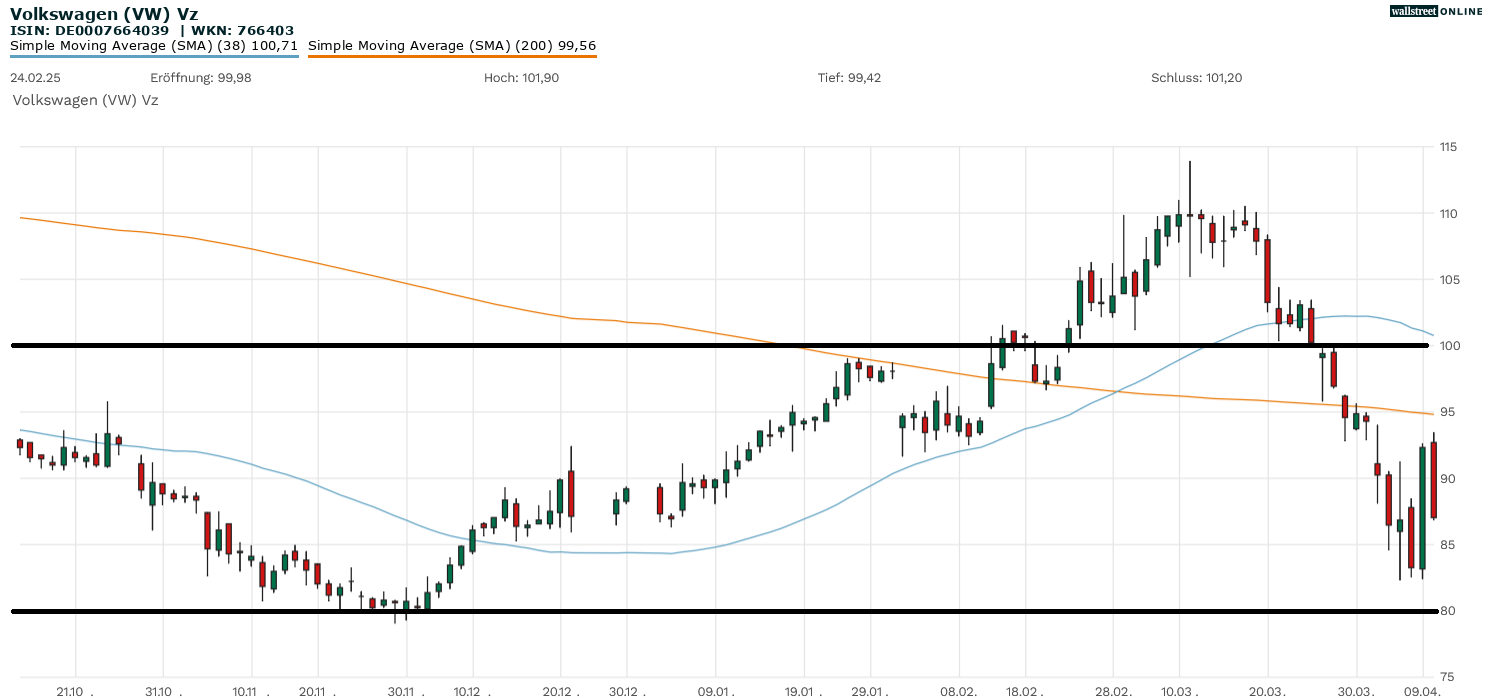The image size is (1490, 698).
Task: Click the blue SMA 38 legend underline
Action: [x=154, y=57]
